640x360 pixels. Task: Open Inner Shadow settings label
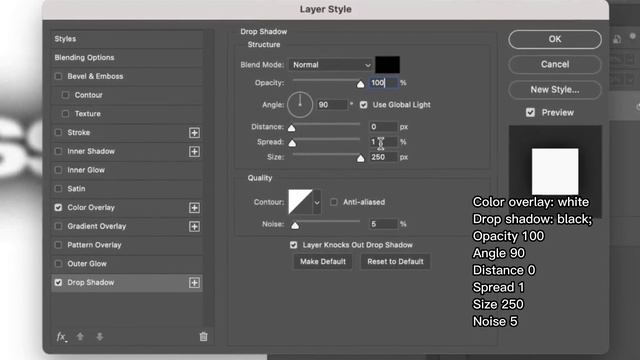[x=91, y=151]
